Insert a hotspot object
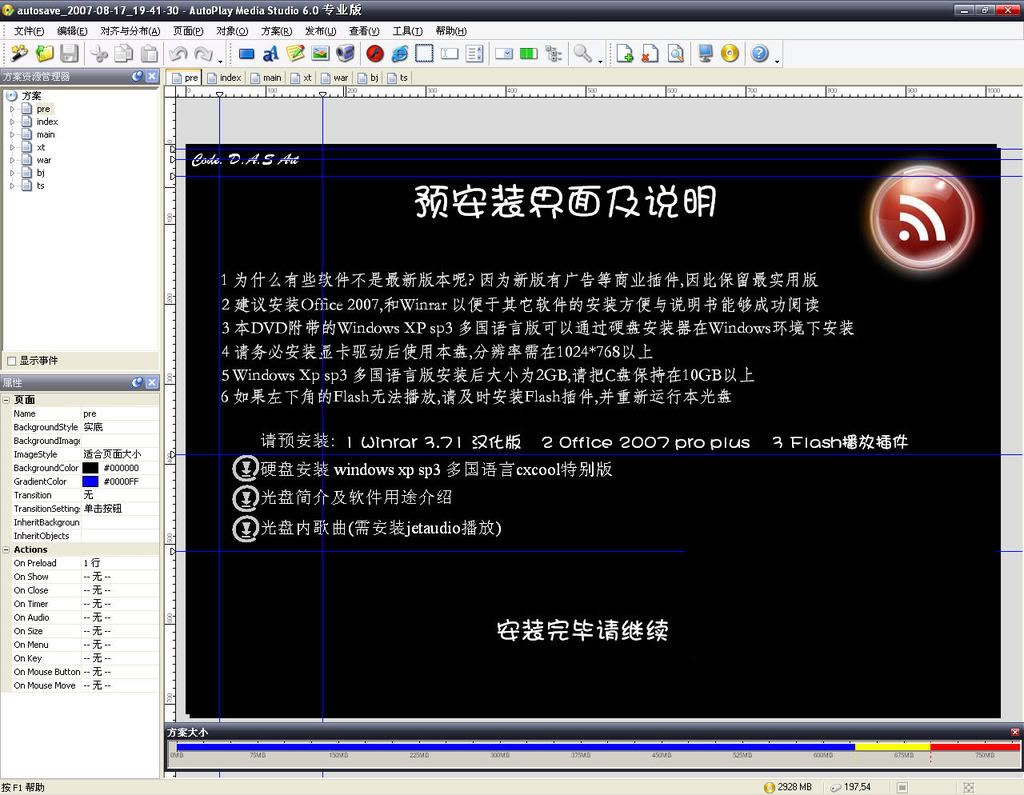The image size is (1024, 795). tap(424, 54)
